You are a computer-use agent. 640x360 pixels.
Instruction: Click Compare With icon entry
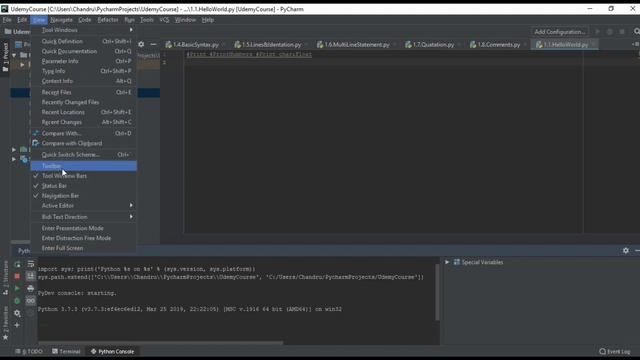tap(84, 133)
